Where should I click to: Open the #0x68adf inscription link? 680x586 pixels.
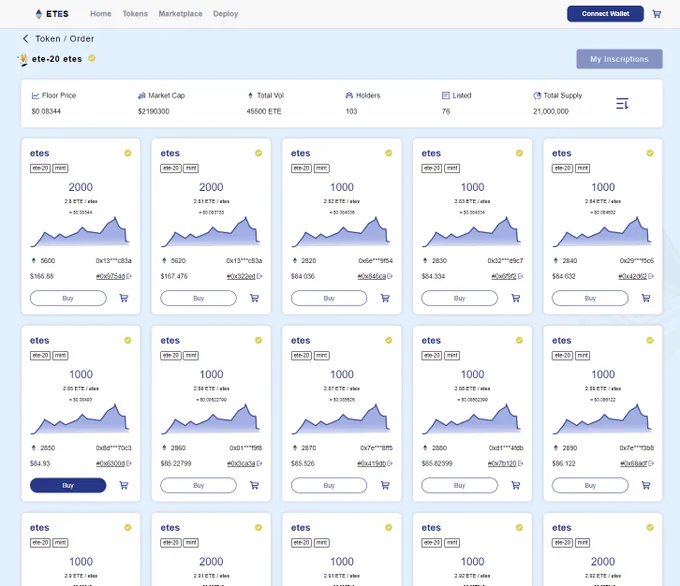tap(634, 463)
